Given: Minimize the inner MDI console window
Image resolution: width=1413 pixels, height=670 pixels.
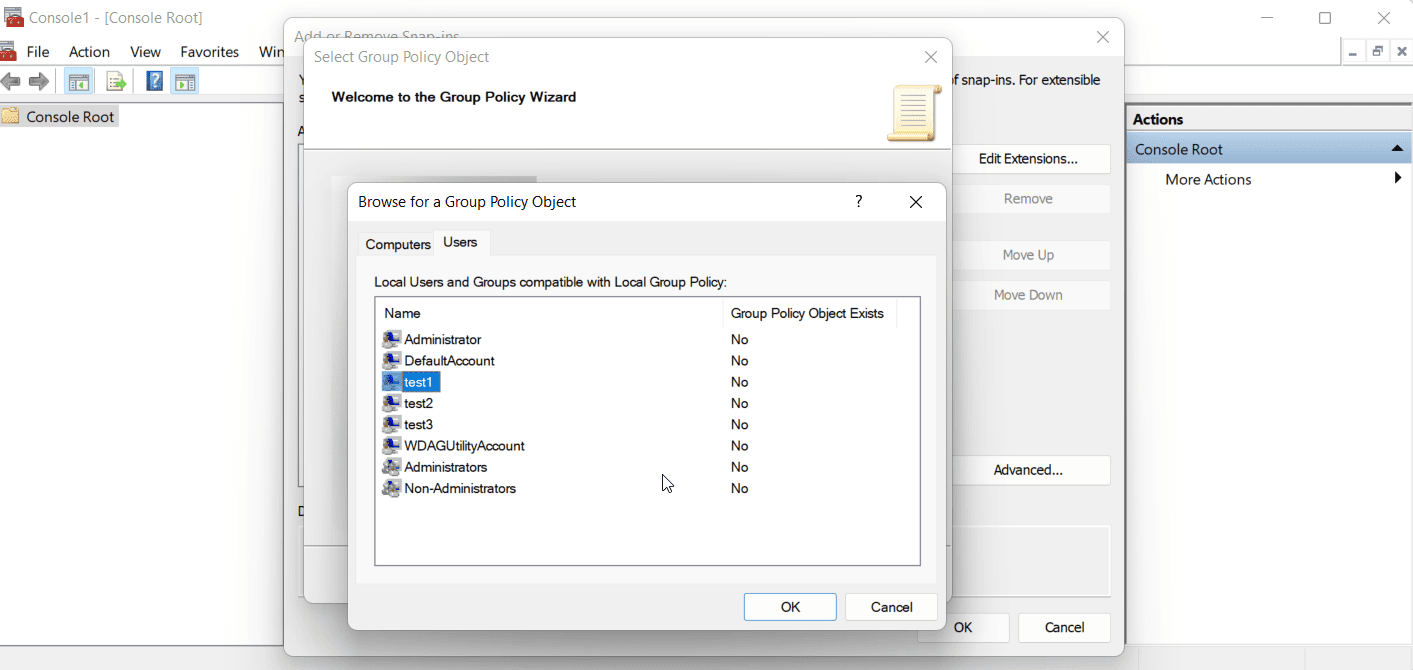Looking at the screenshot, I should (x=1353, y=52).
